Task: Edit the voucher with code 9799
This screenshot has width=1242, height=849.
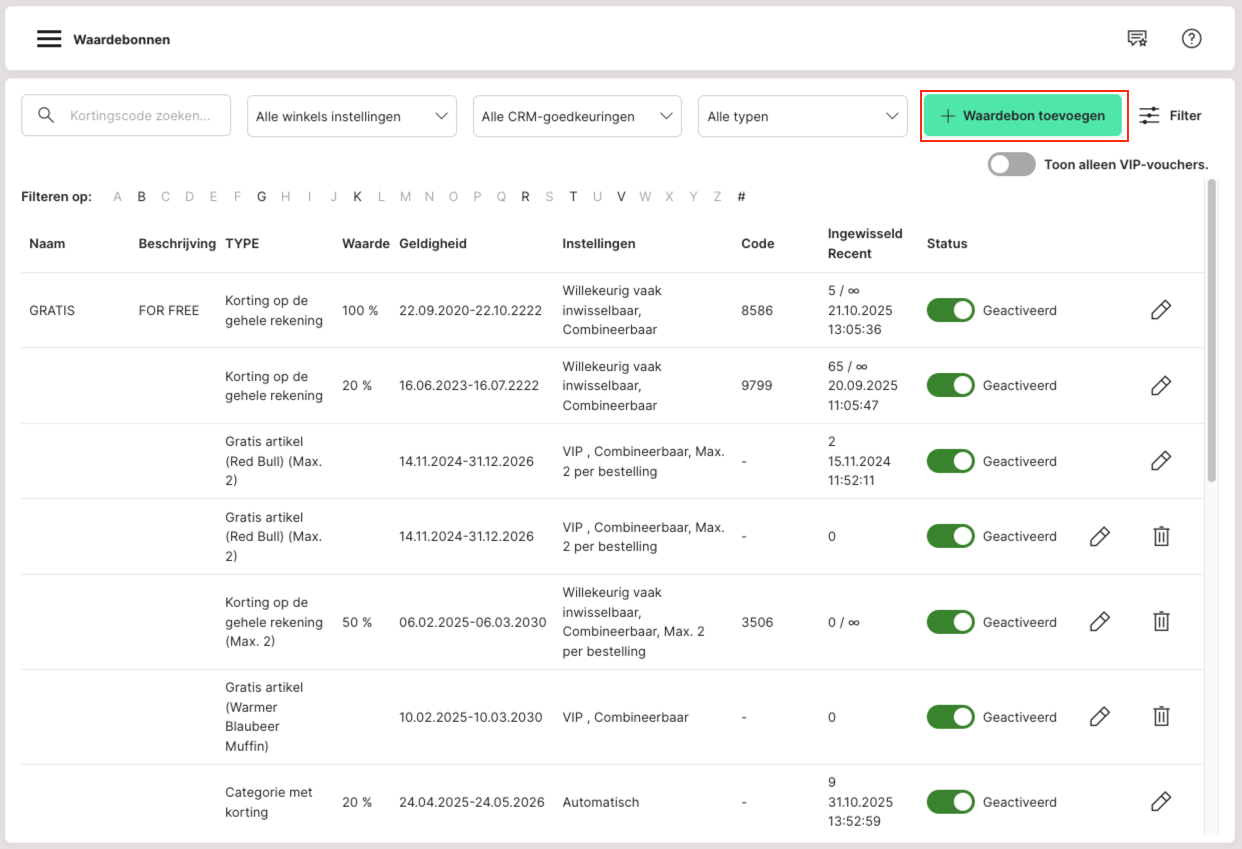Action: (x=1160, y=385)
